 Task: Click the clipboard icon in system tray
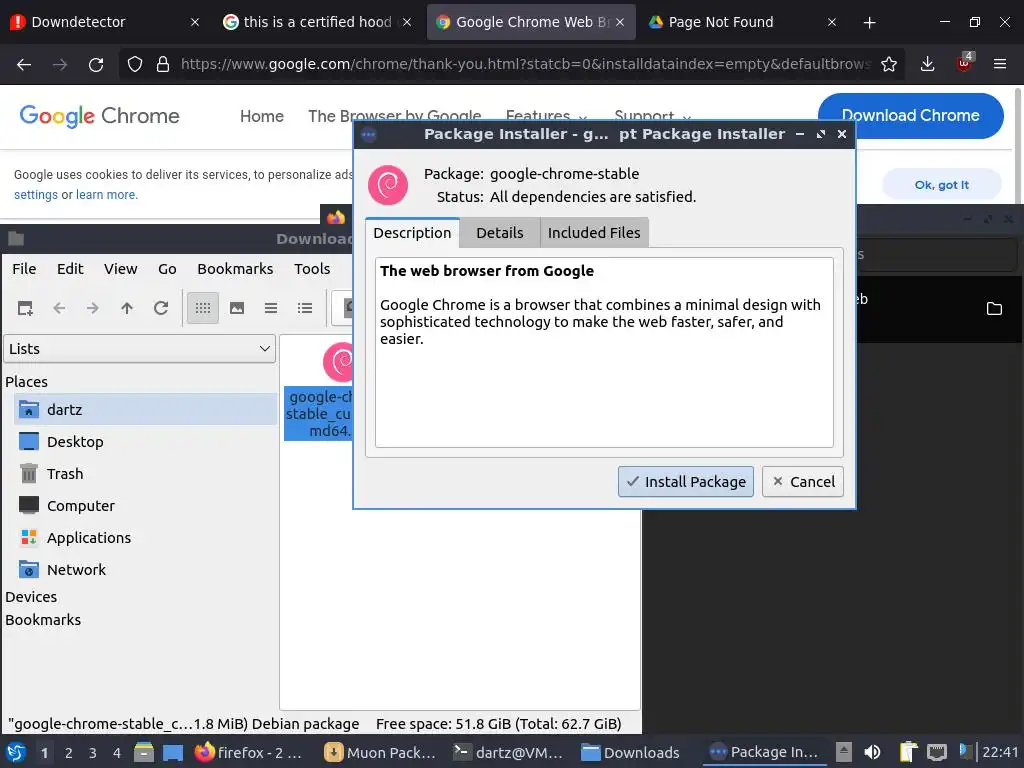pos(907,752)
